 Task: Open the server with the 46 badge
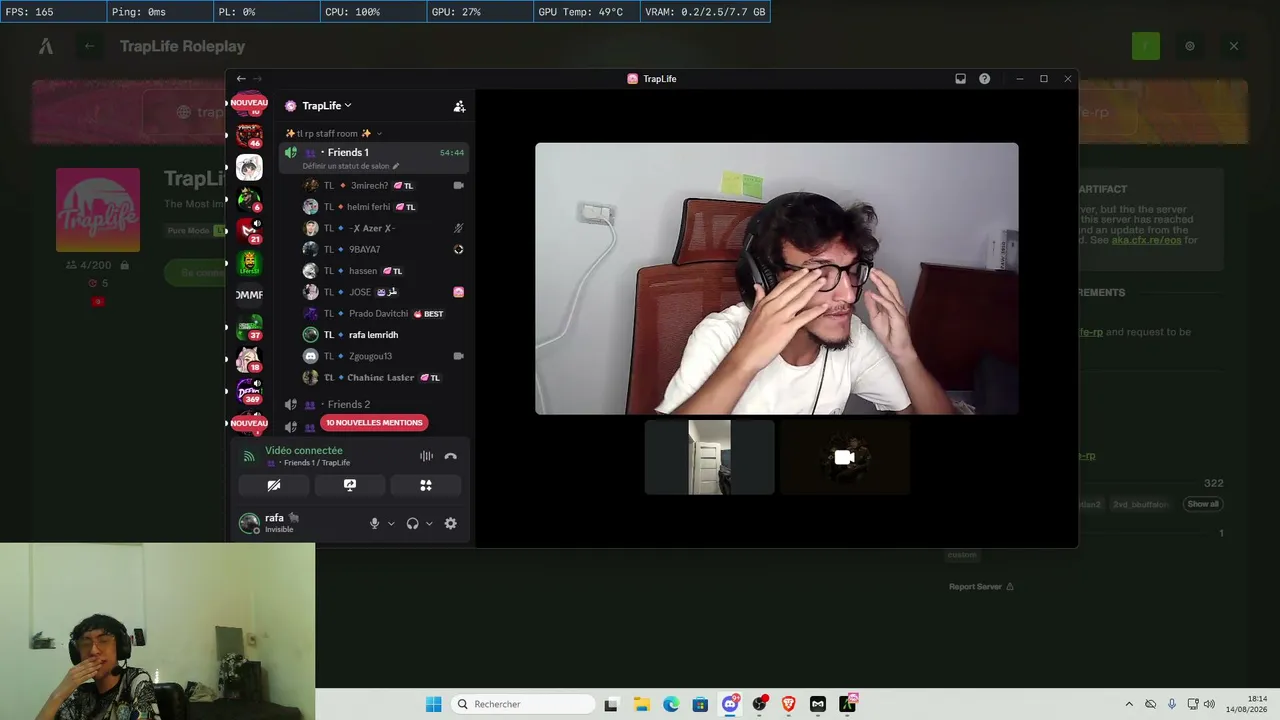[x=249, y=134]
